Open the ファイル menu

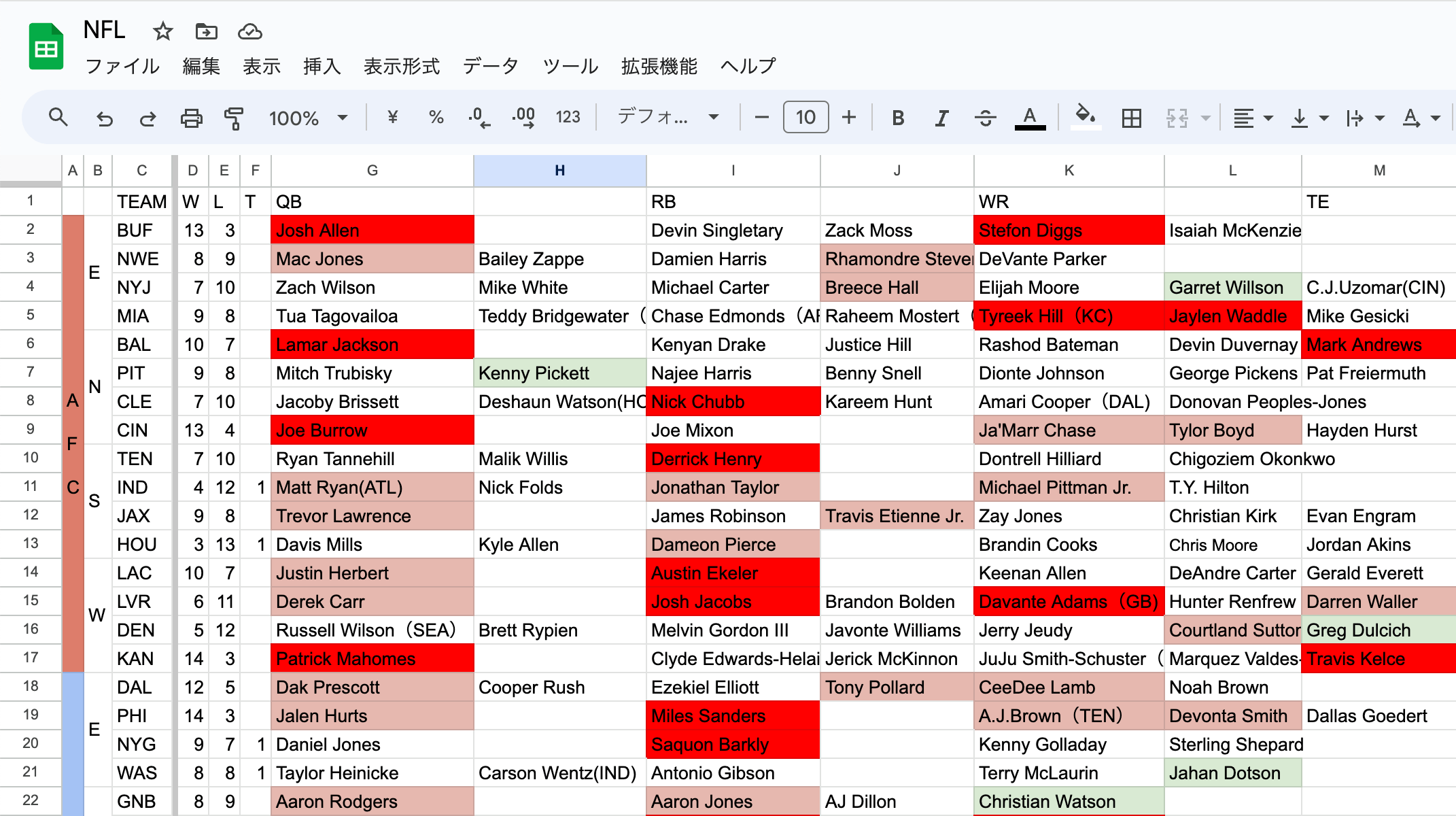(122, 66)
